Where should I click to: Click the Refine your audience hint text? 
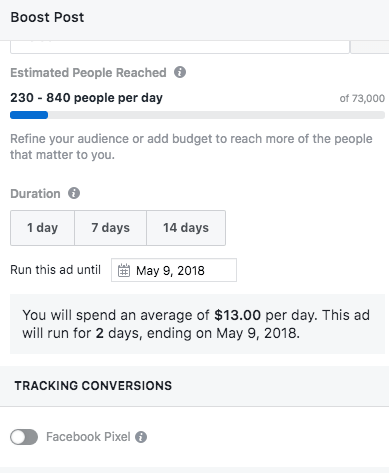coord(191,147)
